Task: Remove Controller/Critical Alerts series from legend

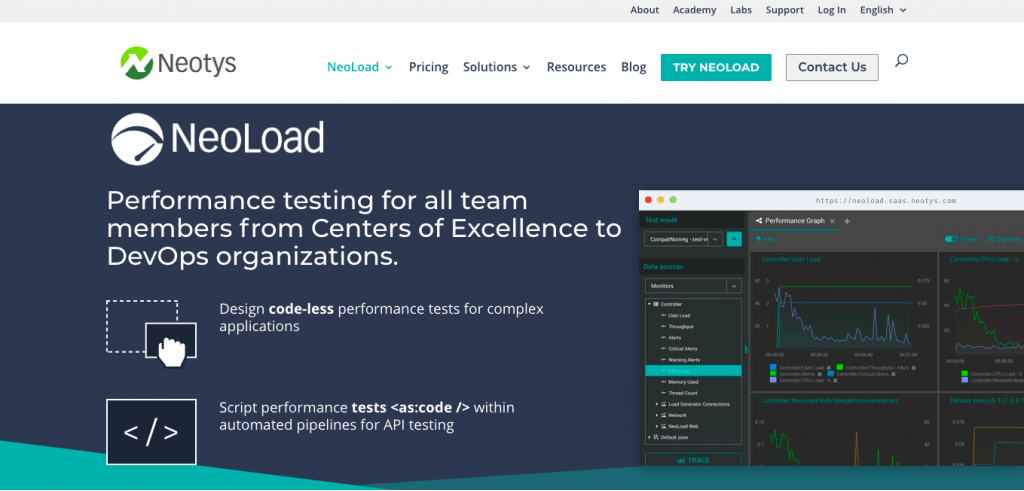Action: tap(893, 374)
